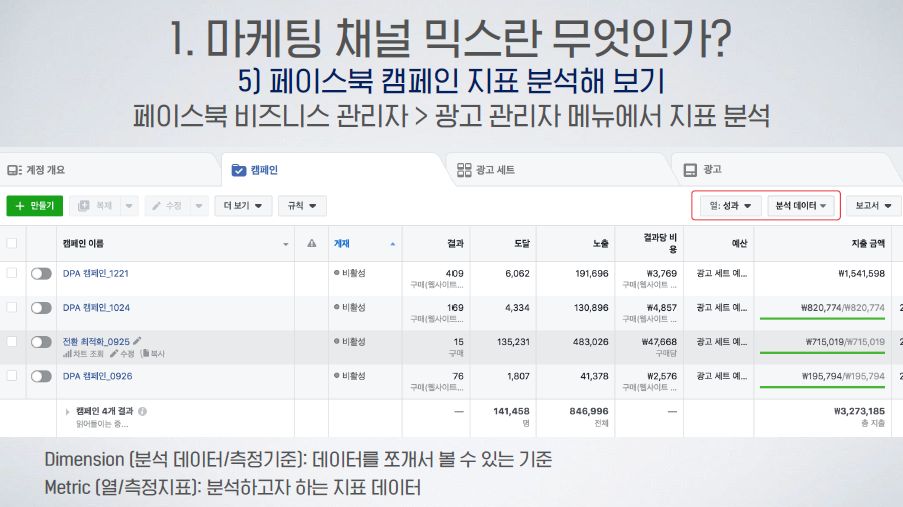Toggle on 전환 최적화_0925 campaign switch
The height and width of the screenshot is (507, 903).
pyautogui.click(x=41, y=342)
